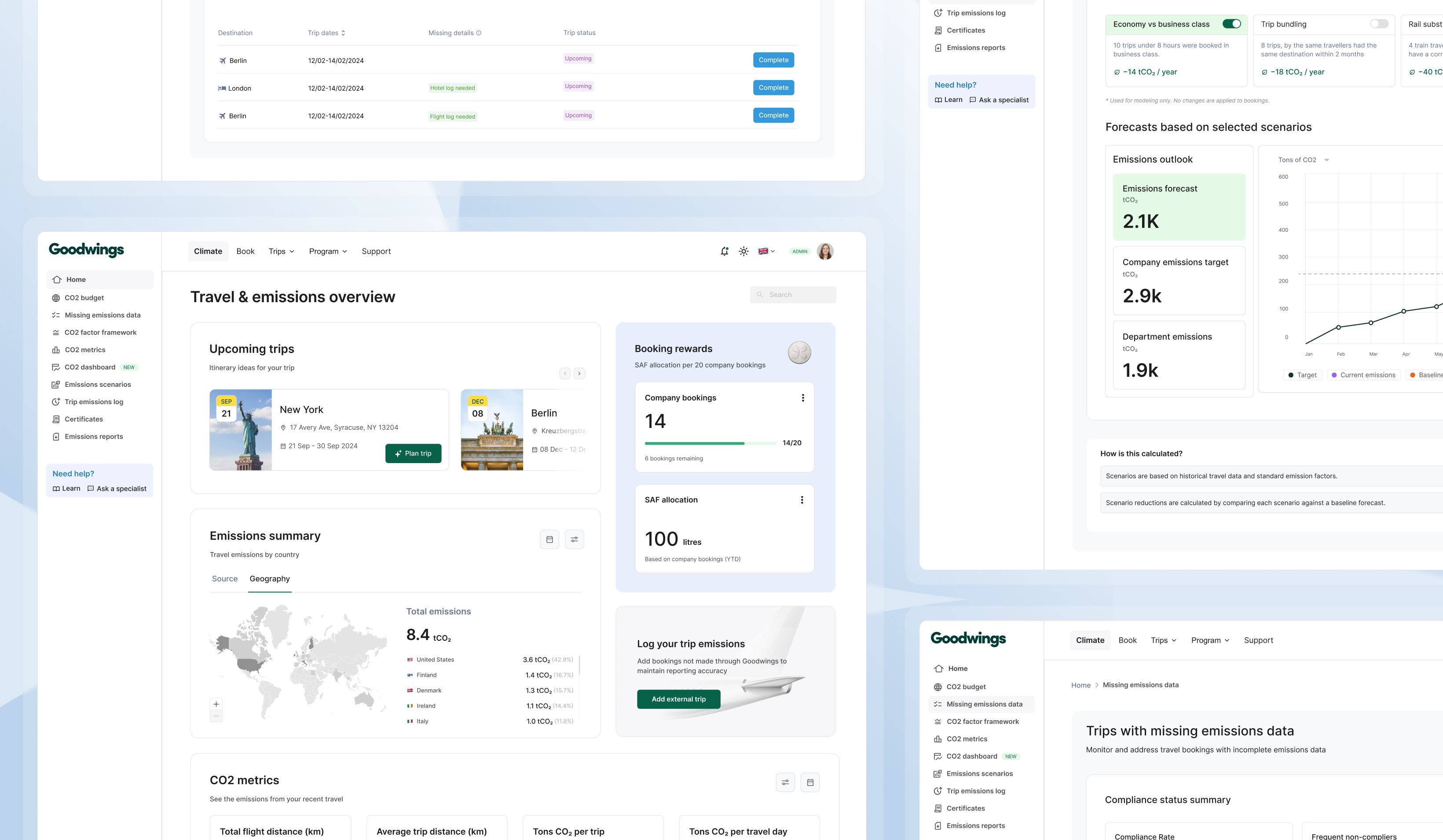Open the Company bookings kebab menu

[803, 397]
